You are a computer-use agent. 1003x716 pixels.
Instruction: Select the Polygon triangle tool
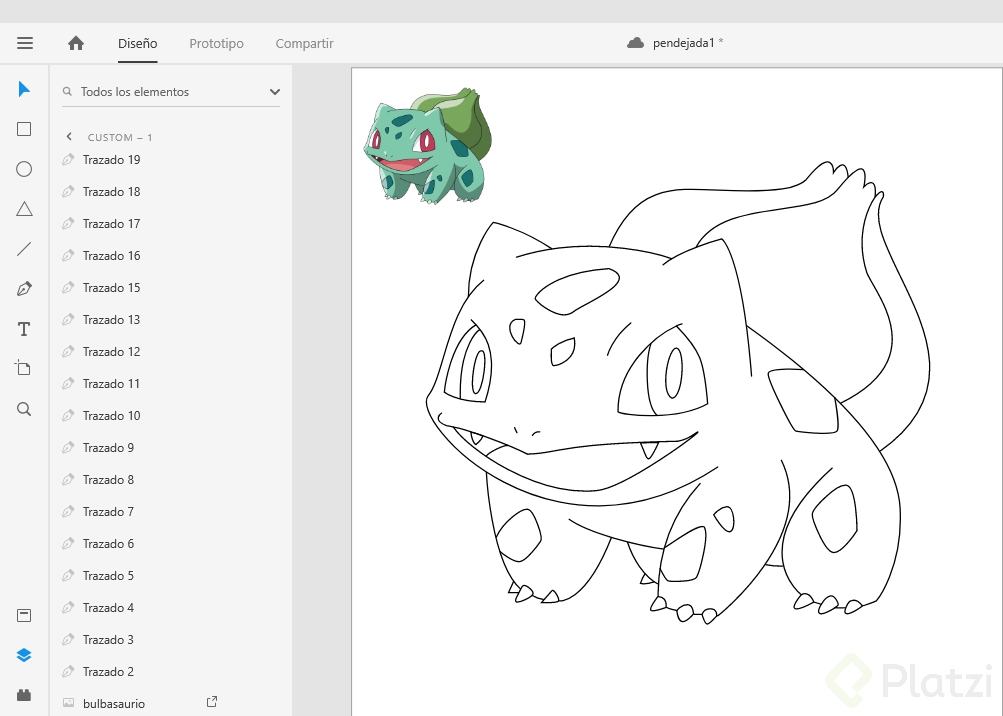24,209
